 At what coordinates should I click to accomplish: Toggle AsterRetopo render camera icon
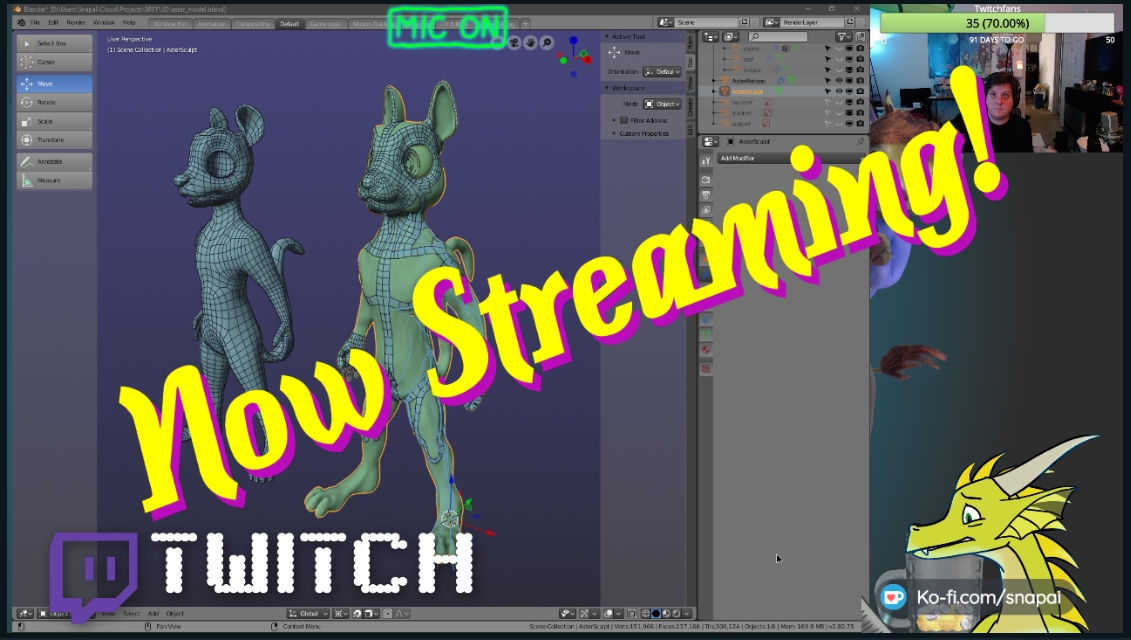[x=860, y=81]
